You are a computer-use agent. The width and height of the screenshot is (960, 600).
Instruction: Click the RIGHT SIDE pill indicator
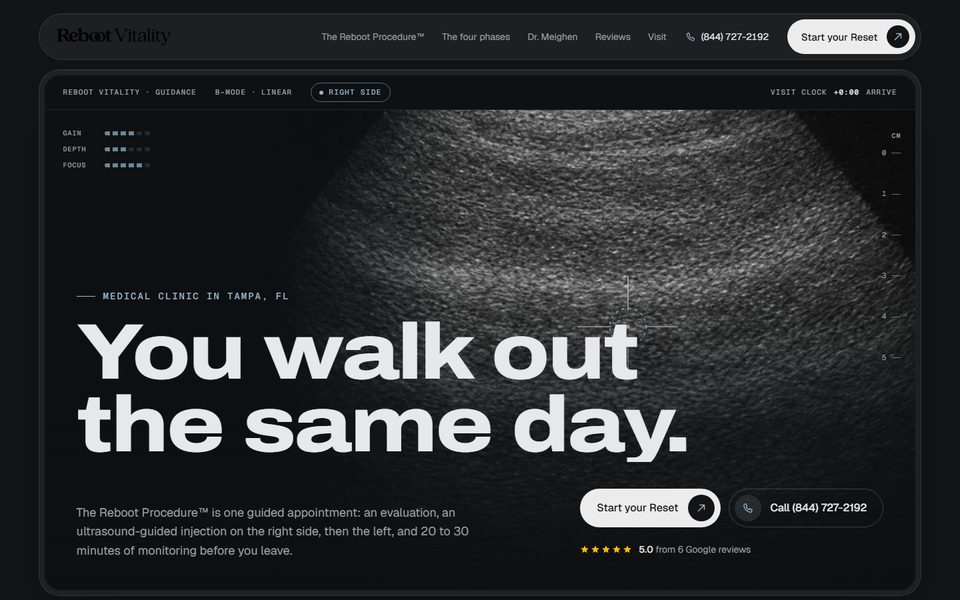350,92
